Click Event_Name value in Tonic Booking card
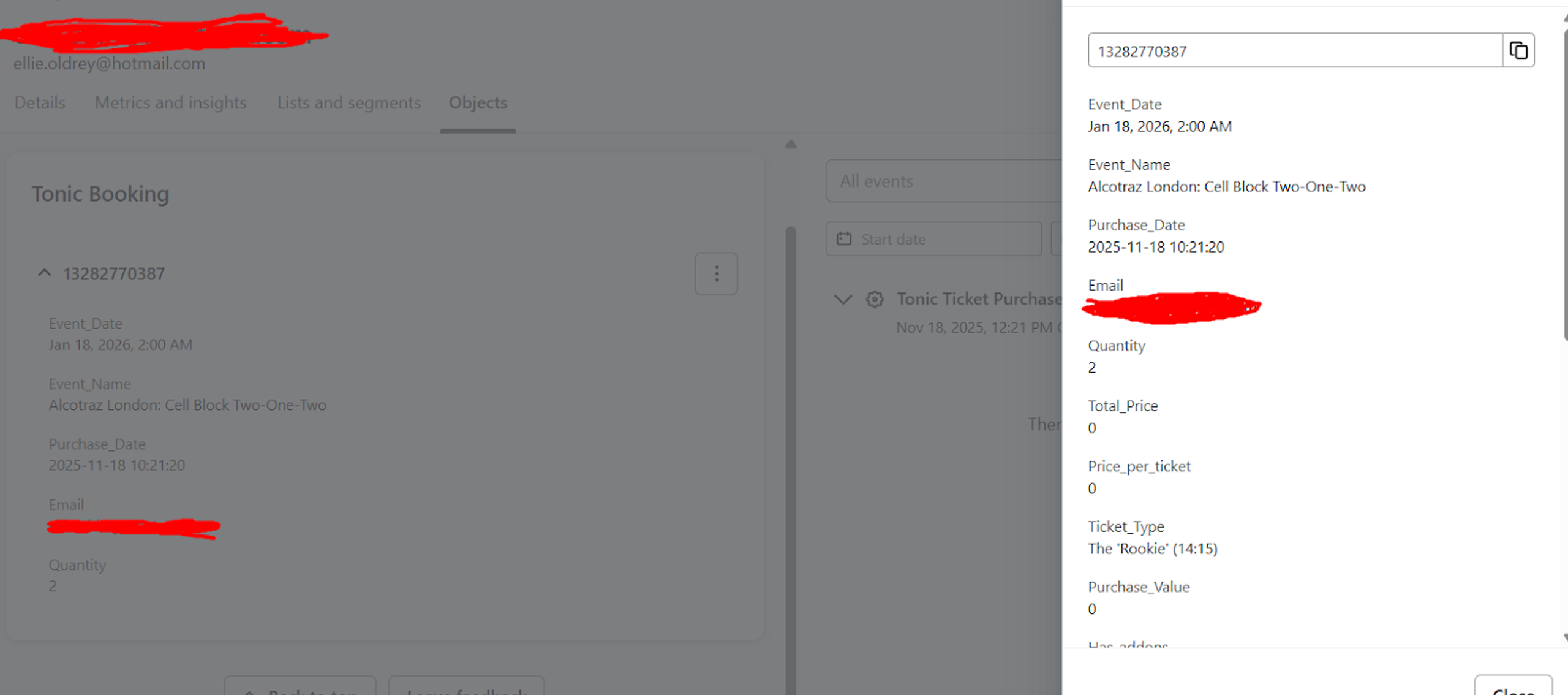Screen dimensions: 1568x695 pos(187,405)
